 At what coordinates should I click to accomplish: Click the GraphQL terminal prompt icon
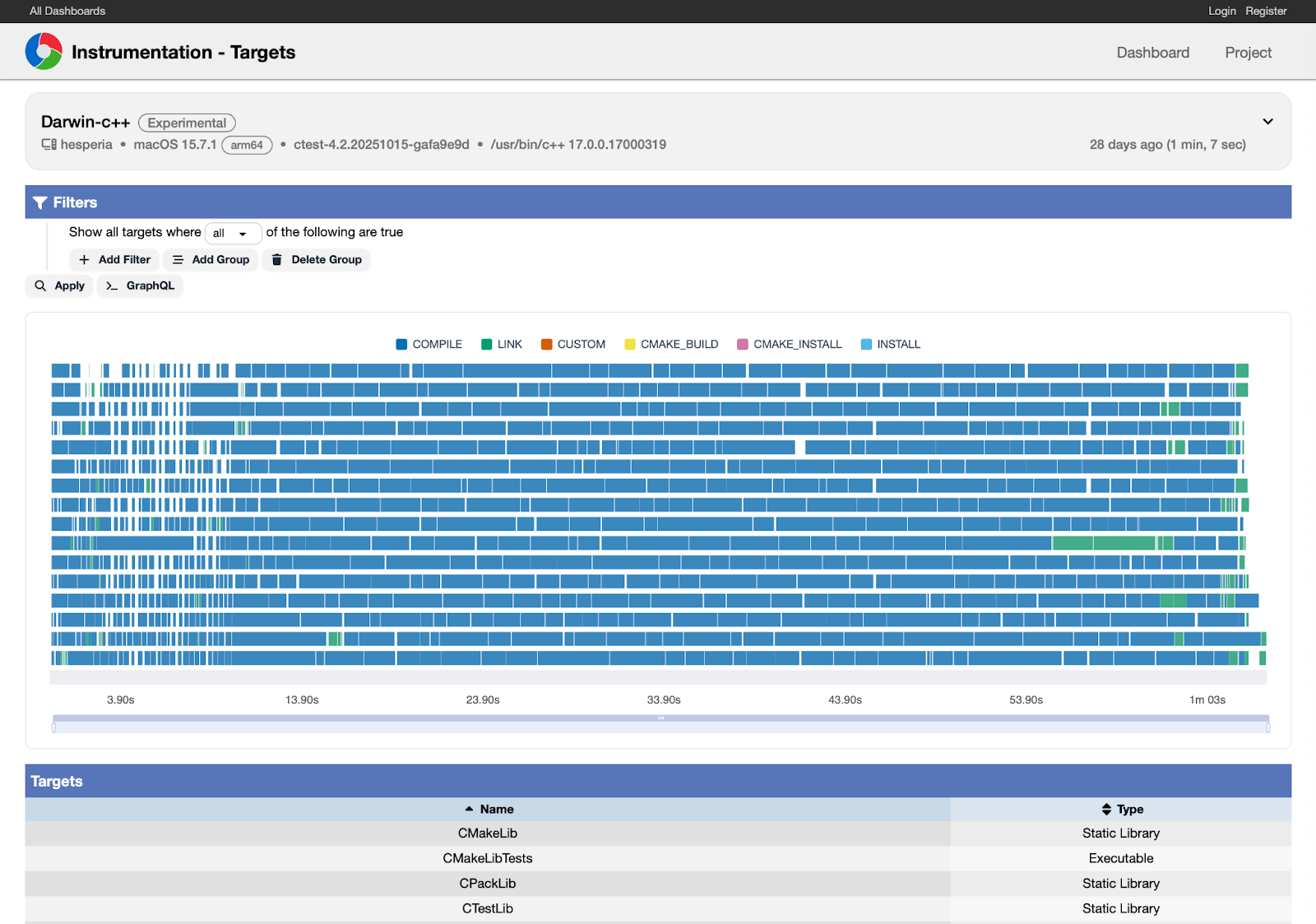(x=112, y=286)
